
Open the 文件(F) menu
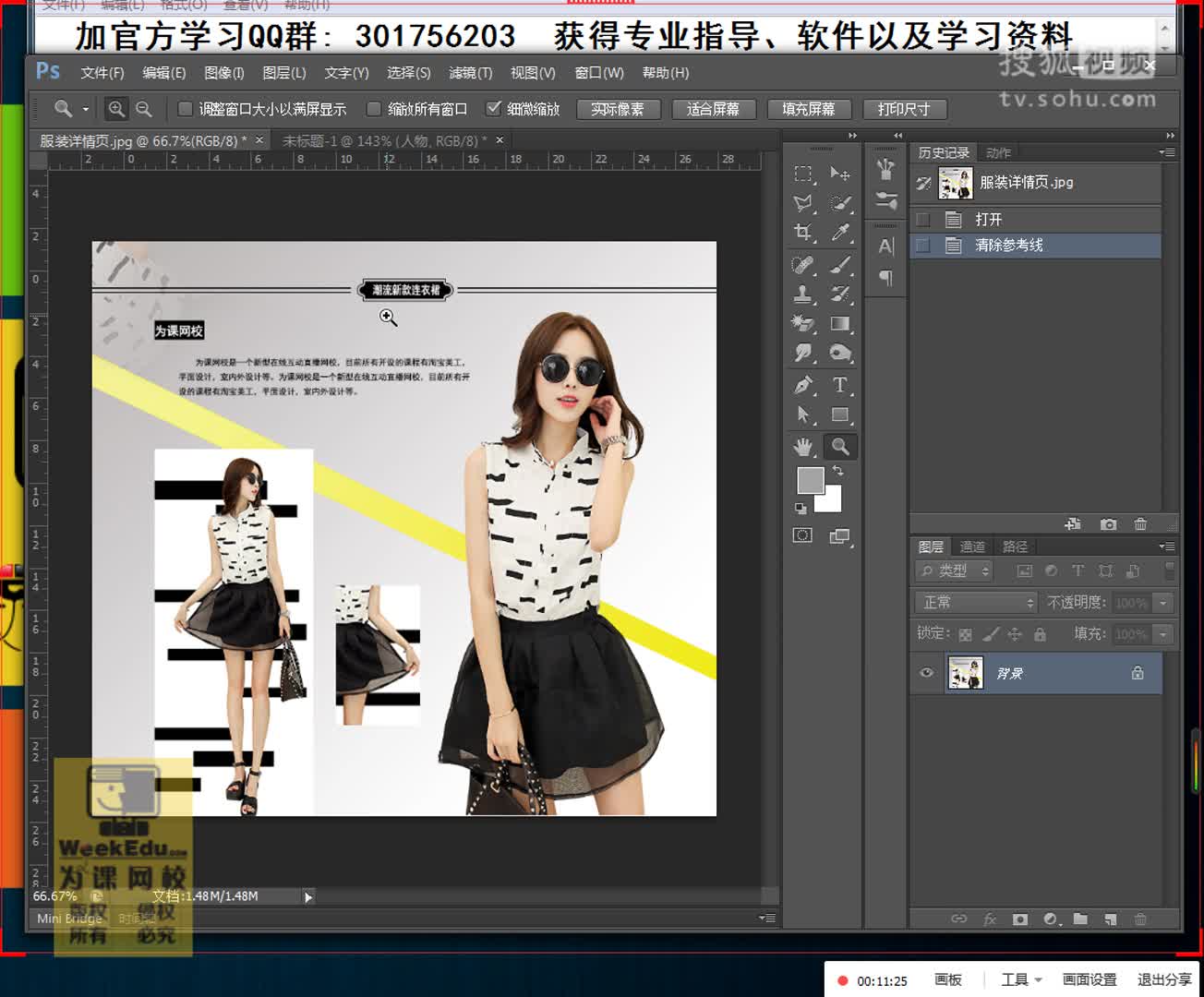pos(102,73)
